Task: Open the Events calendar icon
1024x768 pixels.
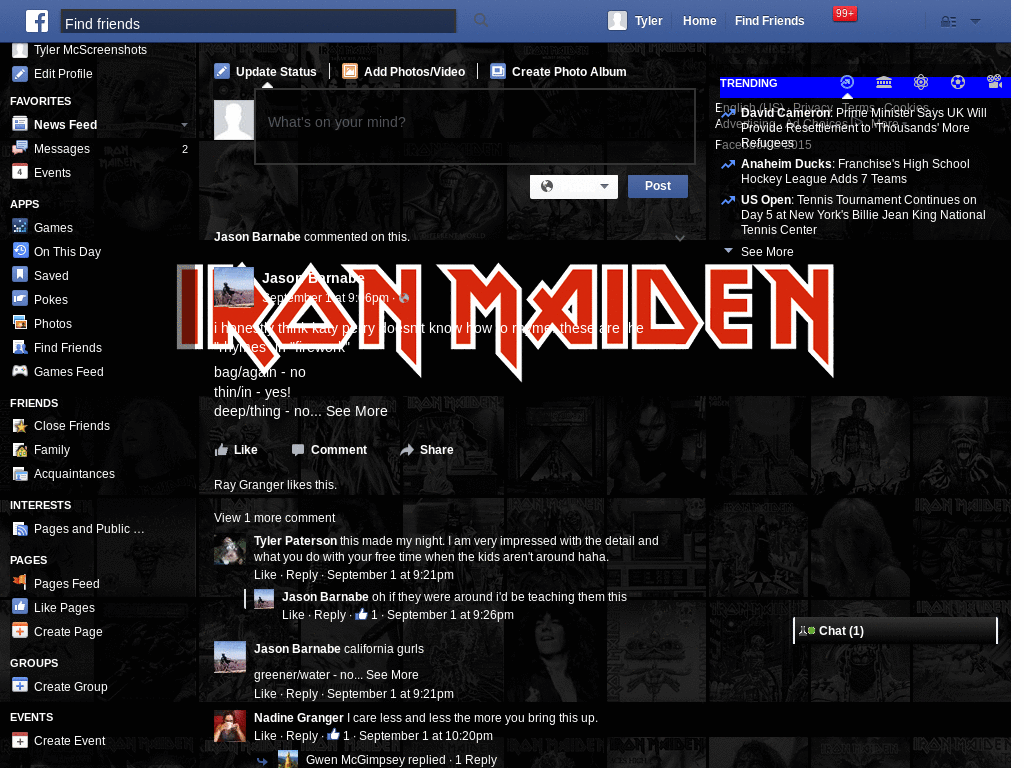Action: click(x=20, y=172)
